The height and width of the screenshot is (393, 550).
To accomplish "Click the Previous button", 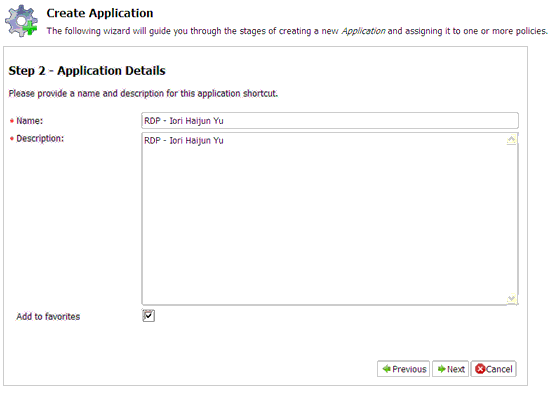I will (403, 369).
